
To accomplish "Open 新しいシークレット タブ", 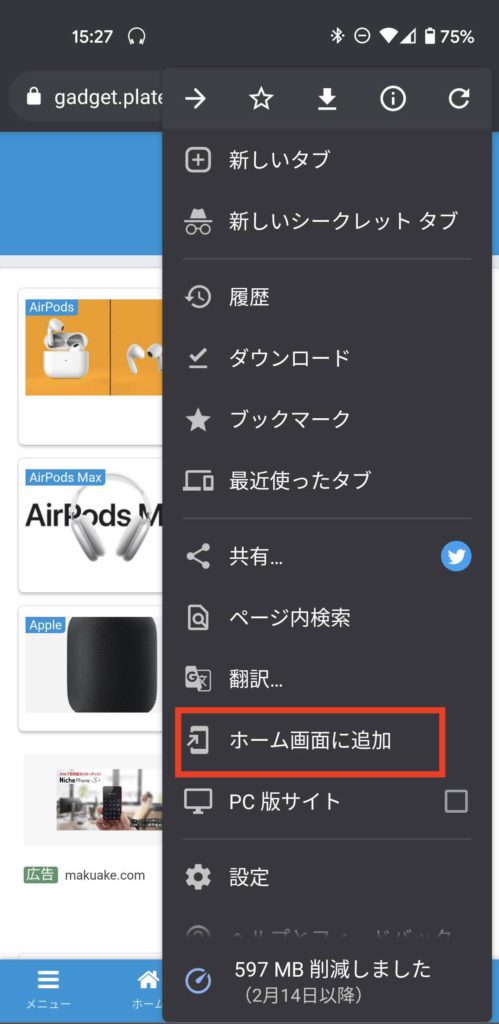I will point(327,221).
